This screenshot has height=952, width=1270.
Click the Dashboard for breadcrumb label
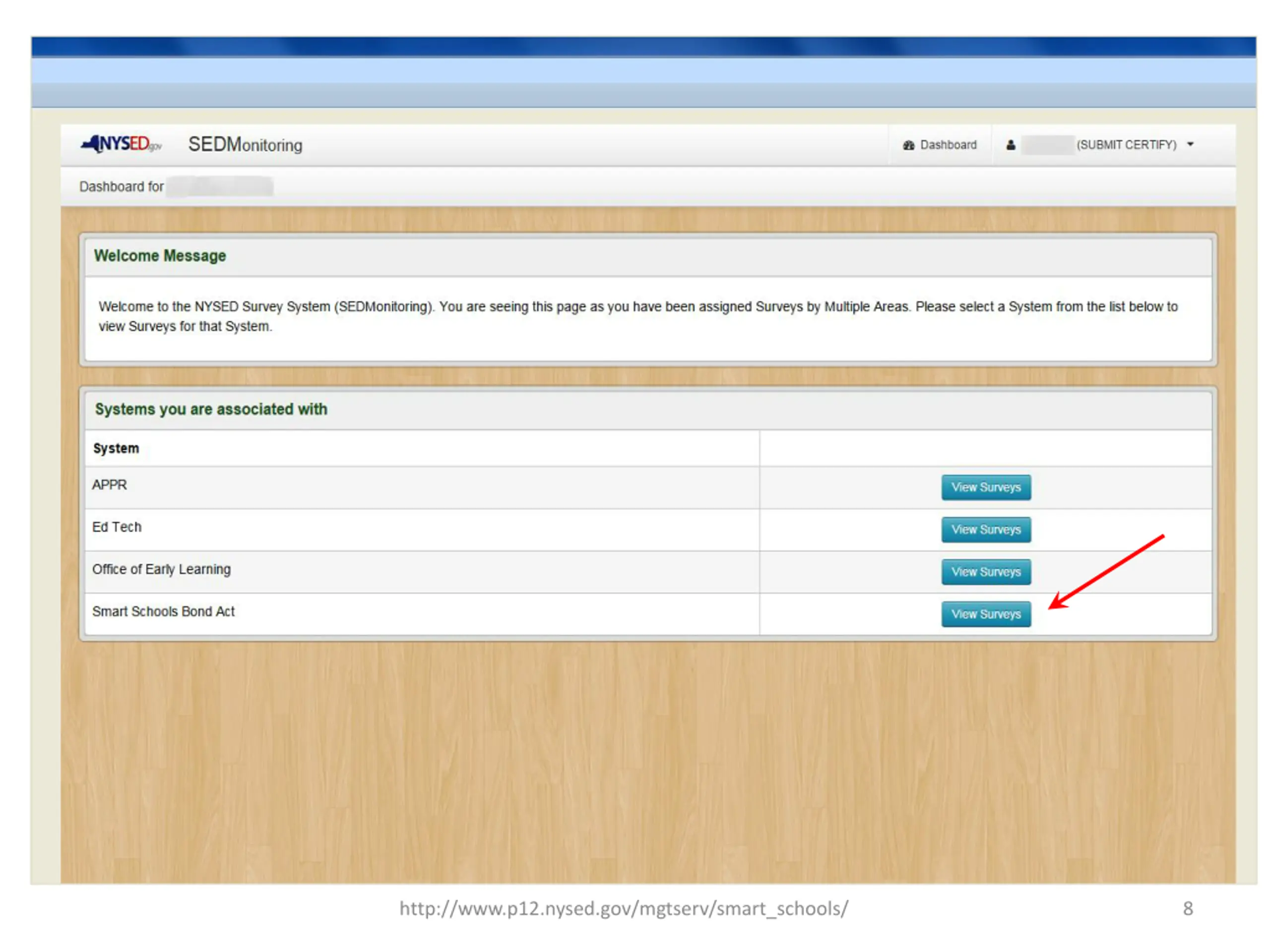pyautogui.click(x=122, y=186)
